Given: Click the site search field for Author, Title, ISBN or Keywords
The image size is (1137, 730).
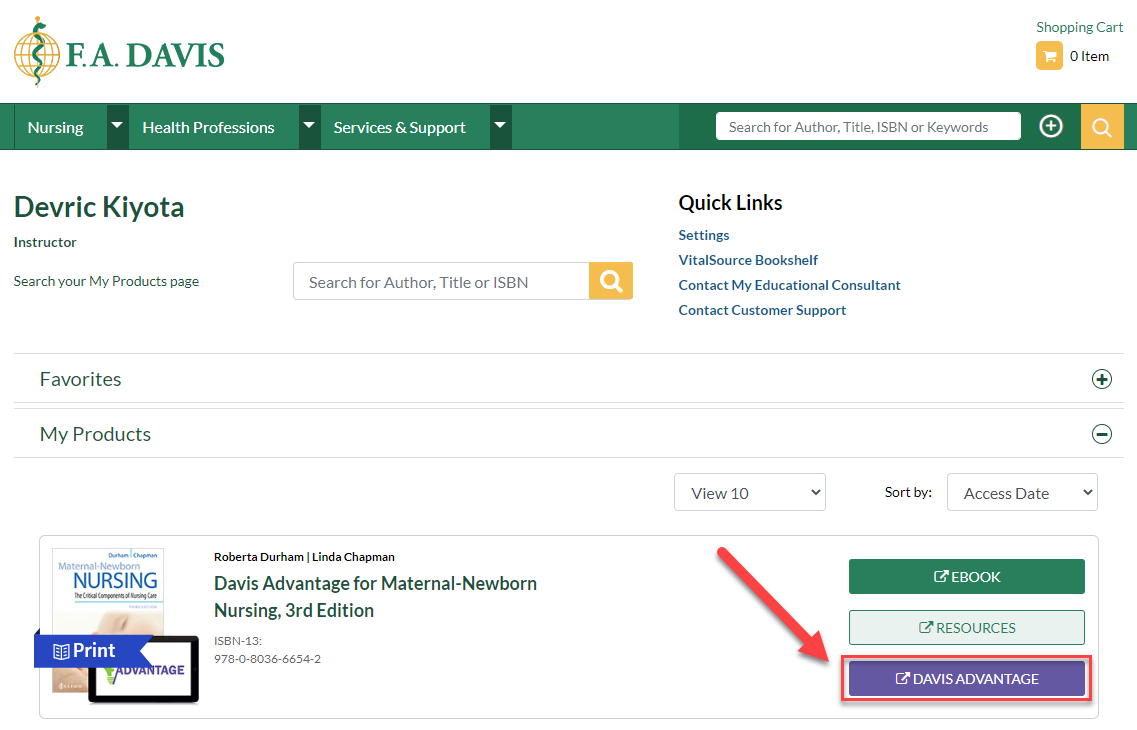Looking at the screenshot, I should point(868,127).
